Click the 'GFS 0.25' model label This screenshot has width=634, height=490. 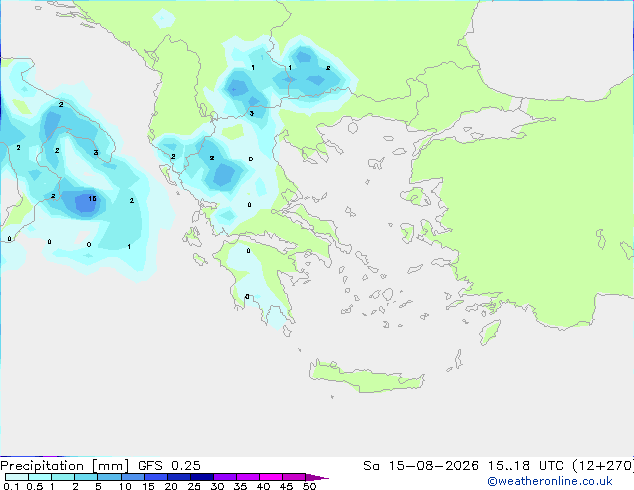point(169,466)
